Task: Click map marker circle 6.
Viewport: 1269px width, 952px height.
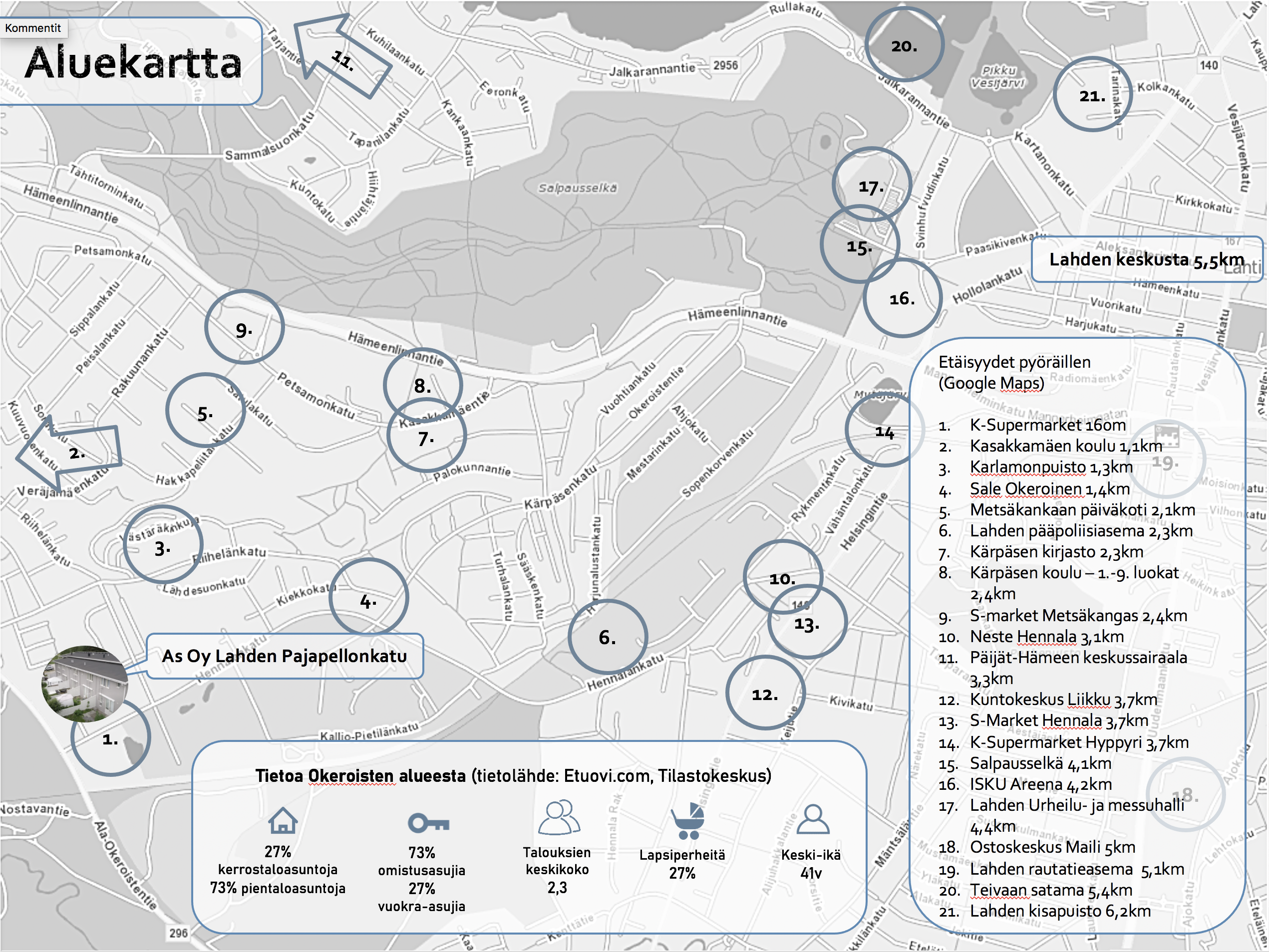Action: click(x=608, y=637)
